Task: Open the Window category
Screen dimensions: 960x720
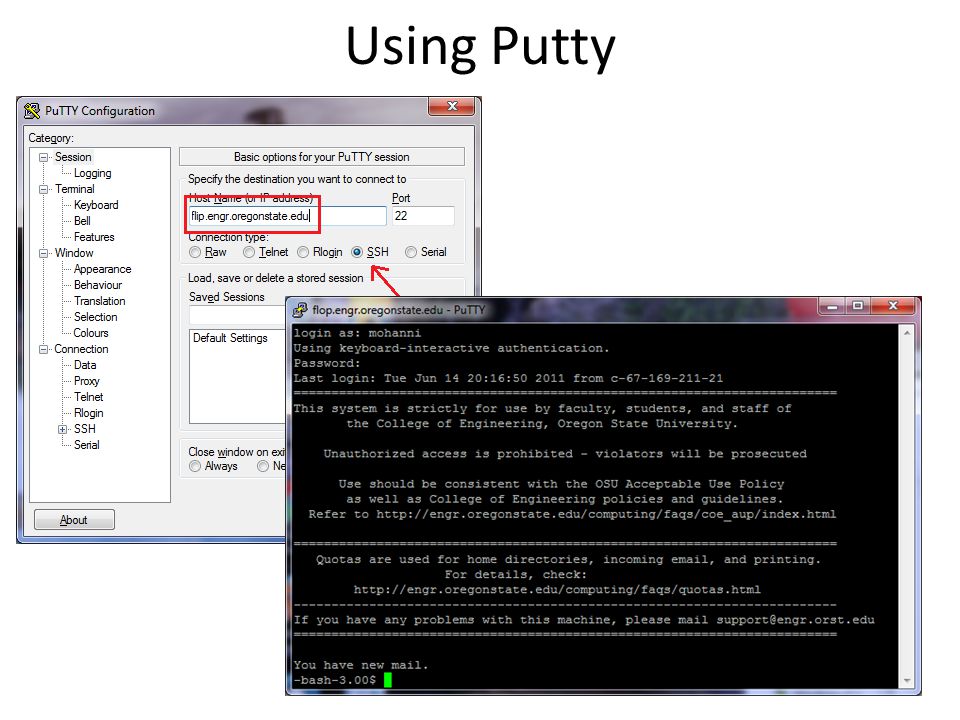Action: 74,253
